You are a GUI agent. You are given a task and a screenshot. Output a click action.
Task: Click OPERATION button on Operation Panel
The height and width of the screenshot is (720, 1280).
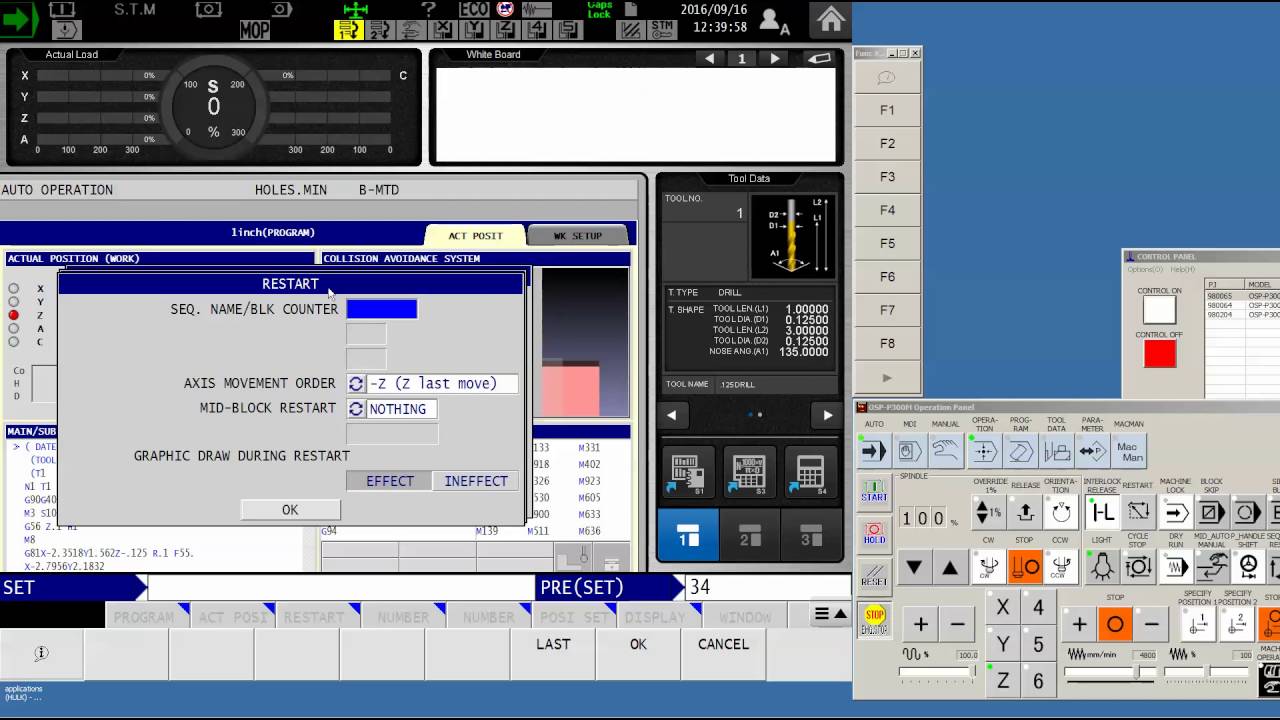pos(984,452)
